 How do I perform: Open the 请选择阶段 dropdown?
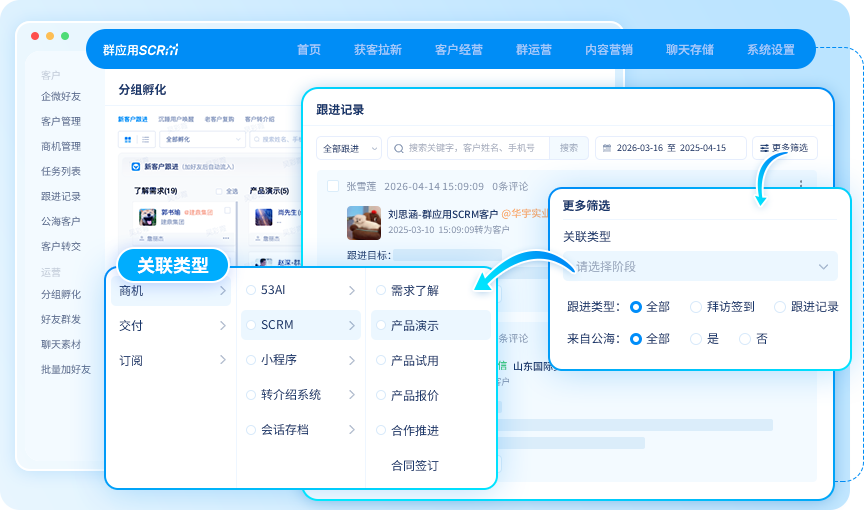(x=700, y=267)
